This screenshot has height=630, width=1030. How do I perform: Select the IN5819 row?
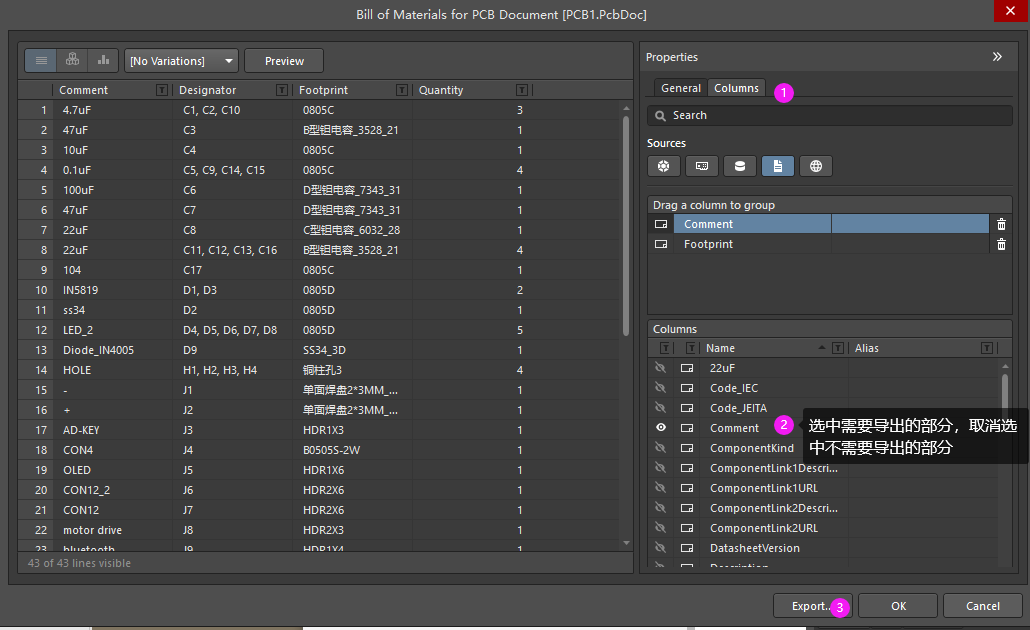319,290
